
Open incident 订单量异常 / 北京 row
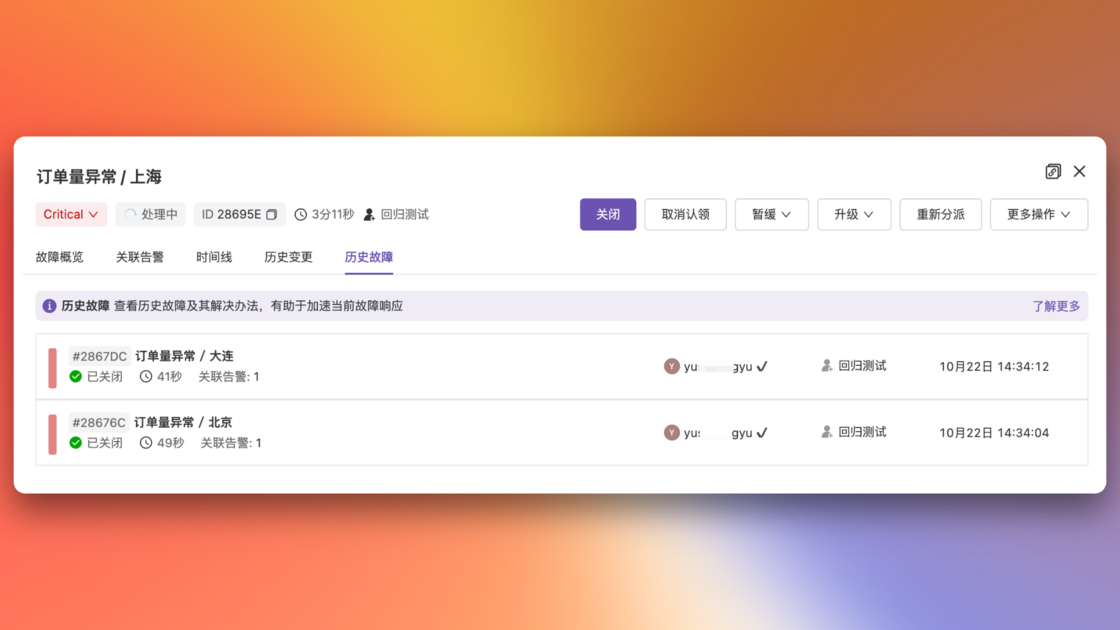[x=183, y=423]
